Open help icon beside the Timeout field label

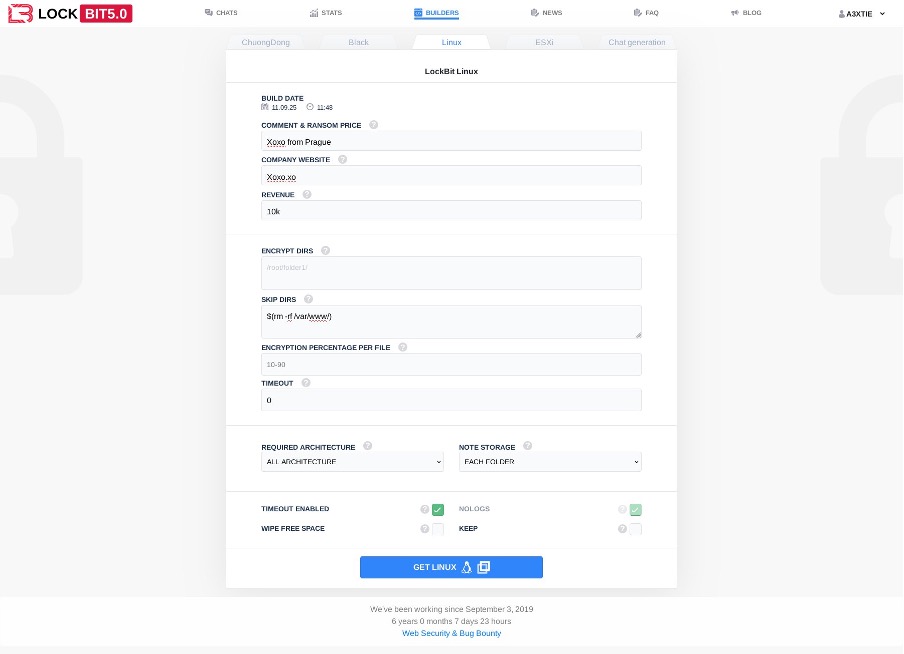click(306, 383)
